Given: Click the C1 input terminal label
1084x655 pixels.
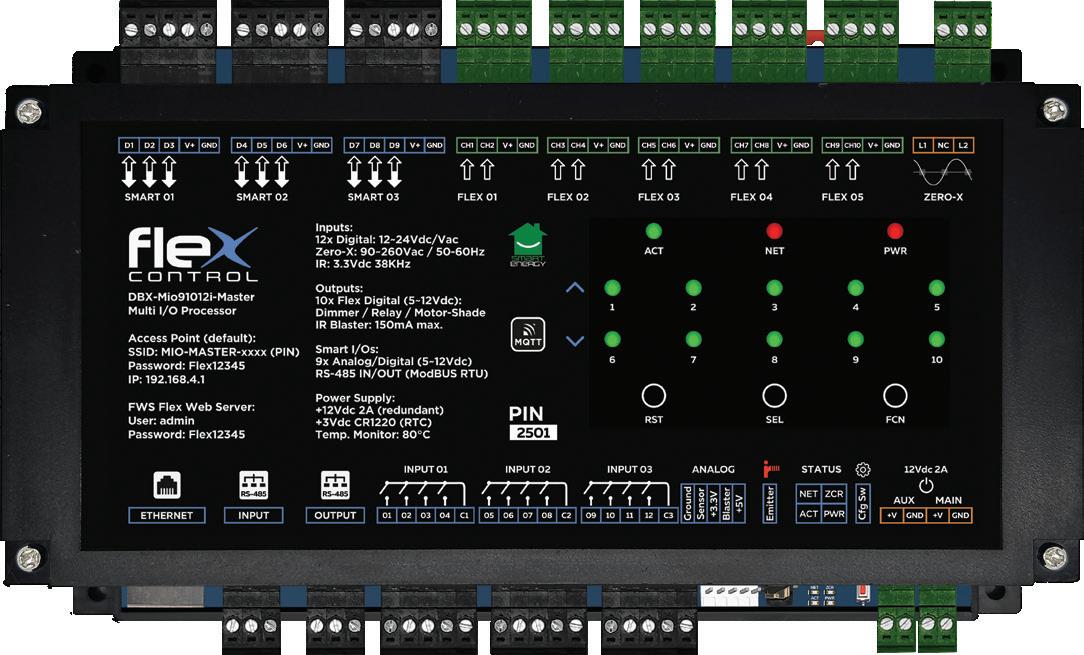Looking at the screenshot, I should (464, 515).
